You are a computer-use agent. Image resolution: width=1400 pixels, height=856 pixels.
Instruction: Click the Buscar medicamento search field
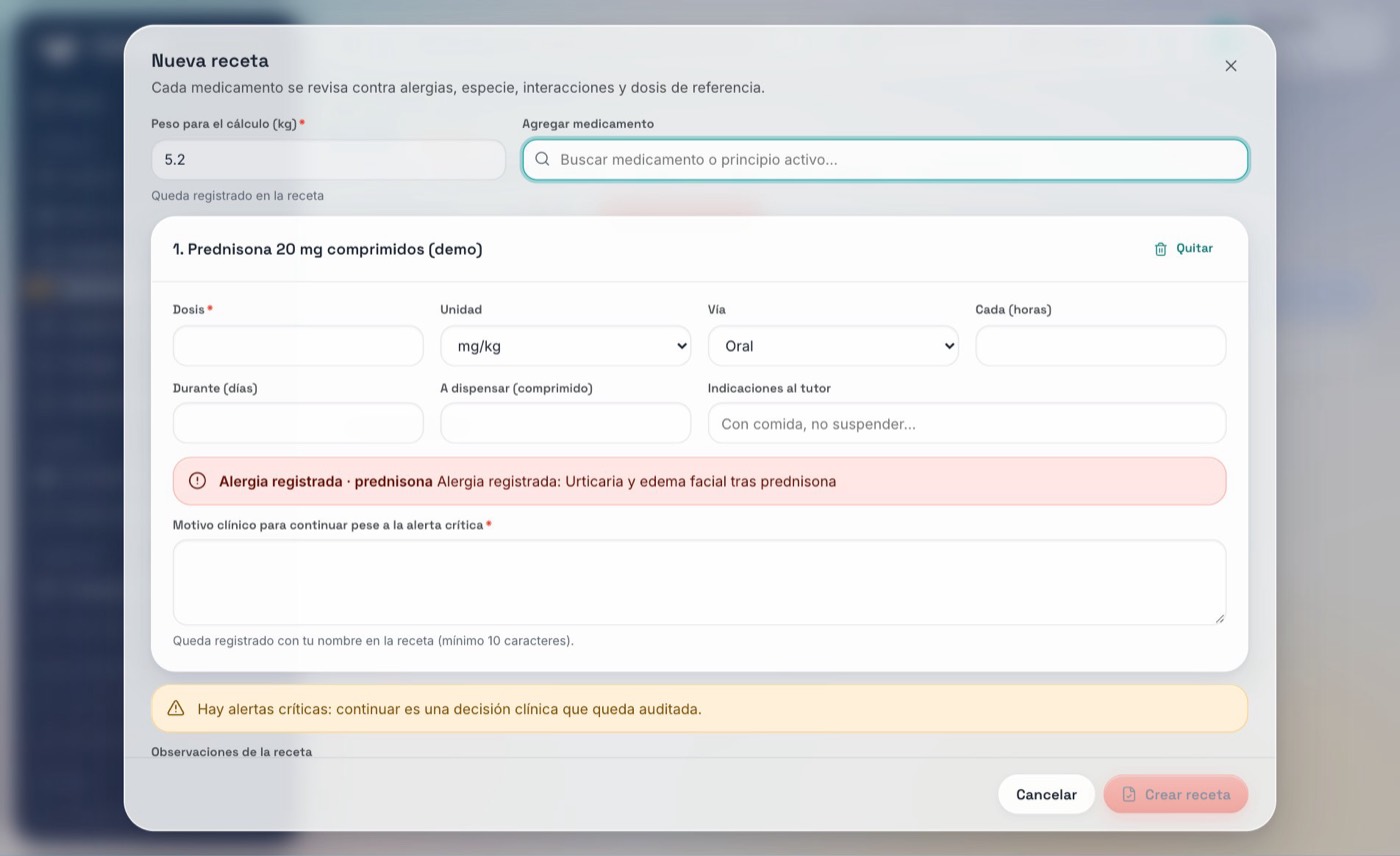point(885,160)
